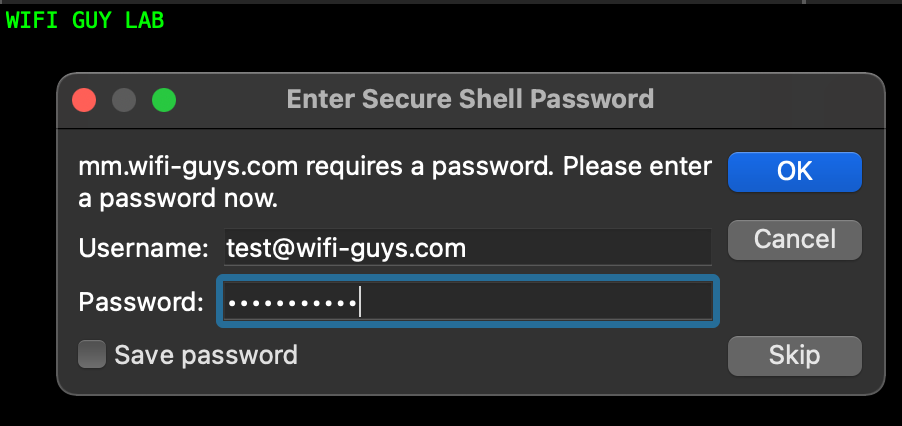This screenshot has width=902, height=426.
Task: Click the "Password:" label
Action: point(141,302)
